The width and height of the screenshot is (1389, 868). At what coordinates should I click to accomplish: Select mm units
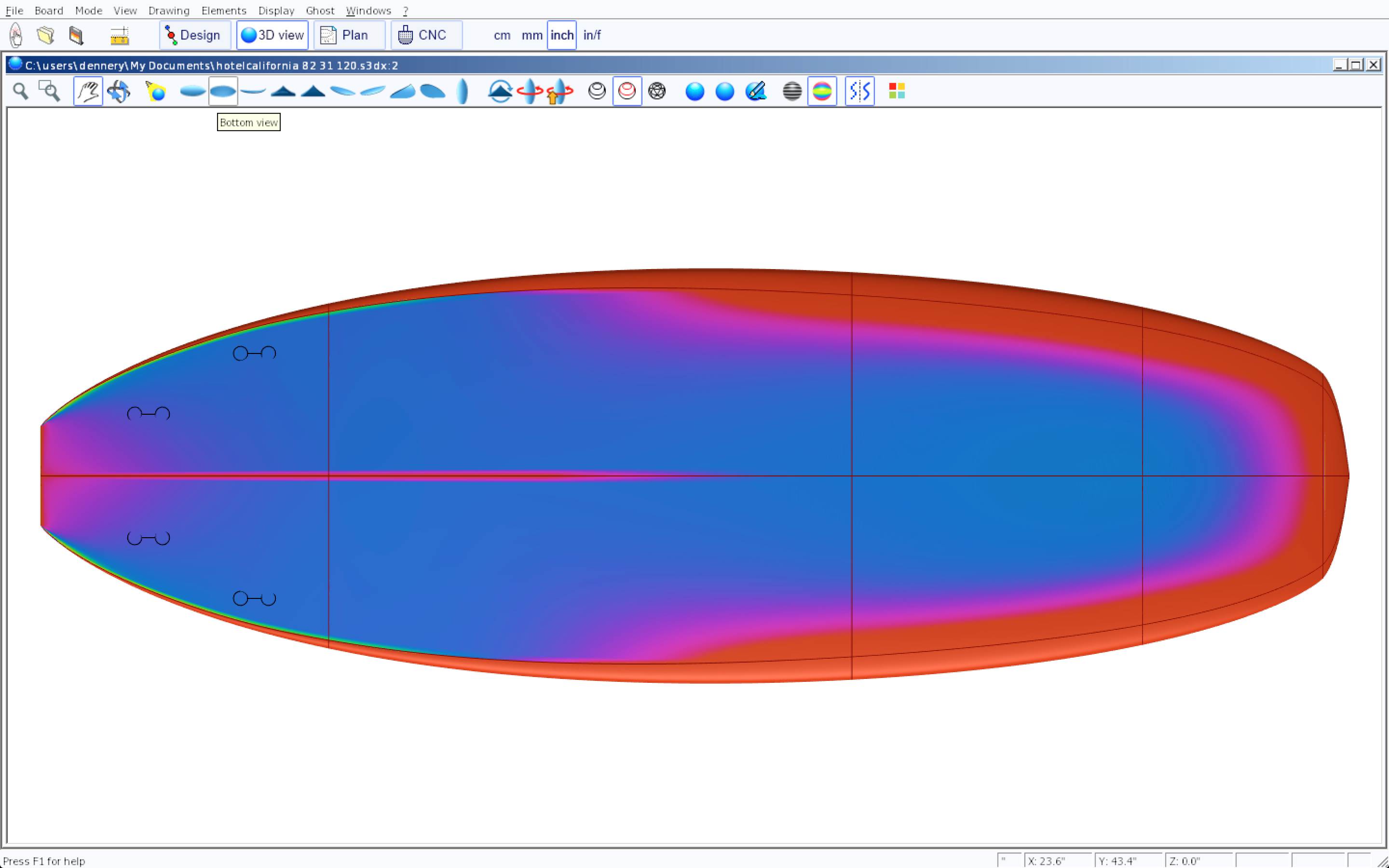pos(531,36)
